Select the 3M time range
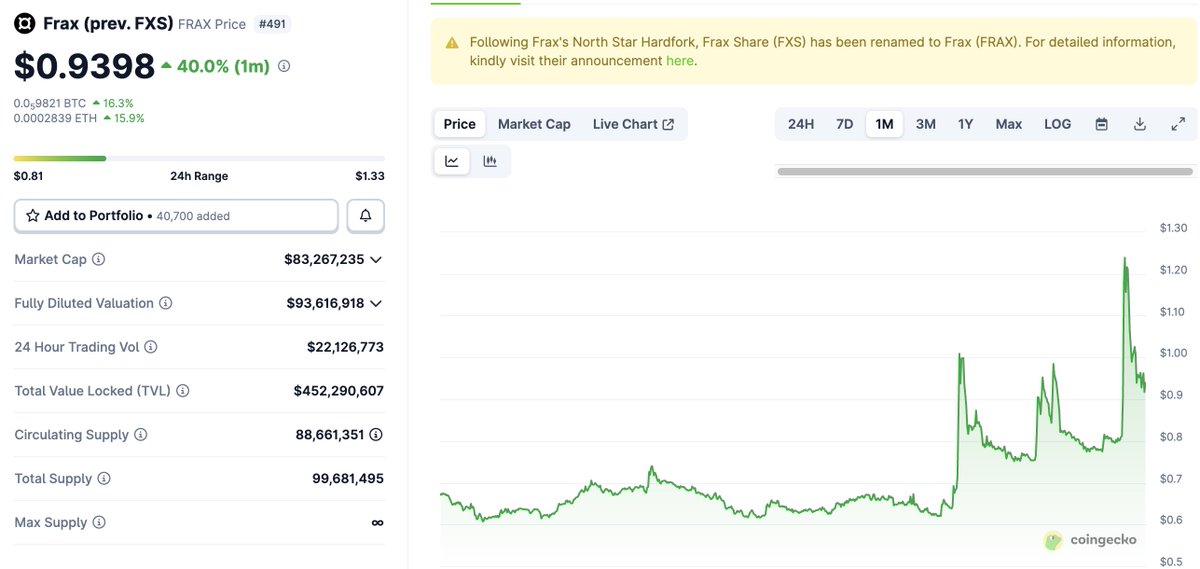The height and width of the screenshot is (569, 1200). 926,124
